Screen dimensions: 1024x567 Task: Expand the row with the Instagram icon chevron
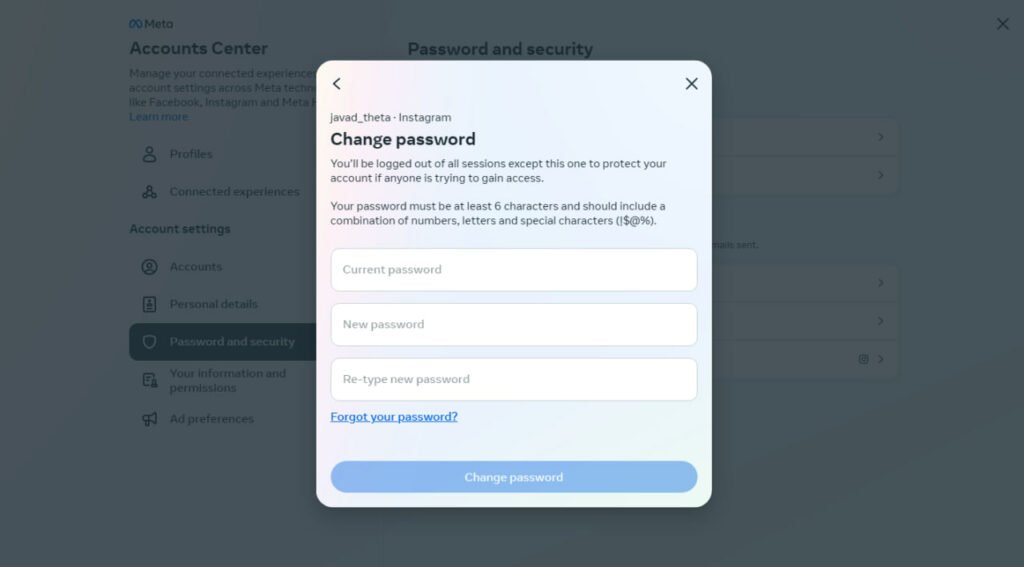[x=880, y=359]
